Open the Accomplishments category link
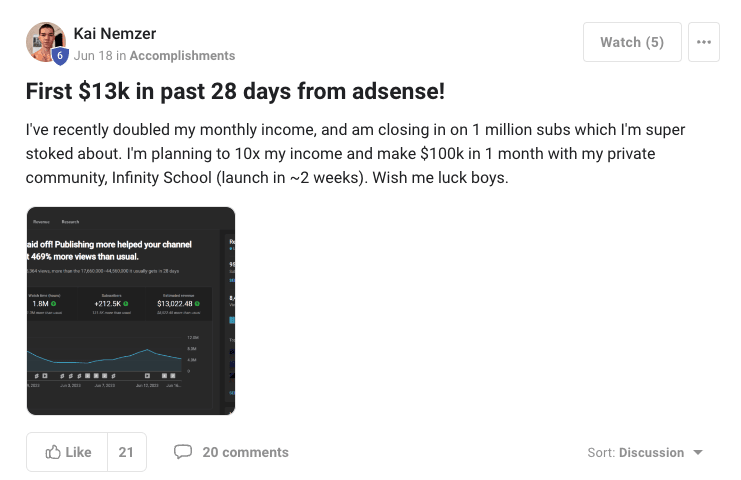Screen dimensions: 741x480 tap(182, 56)
